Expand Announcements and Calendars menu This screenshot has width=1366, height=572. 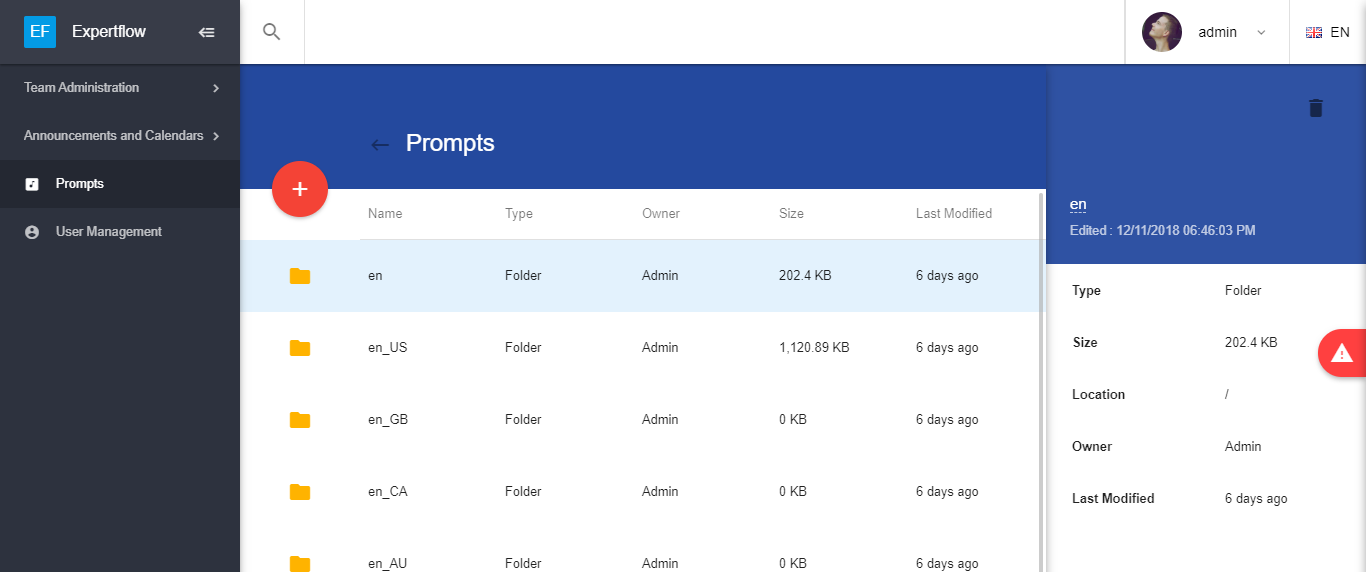120,136
